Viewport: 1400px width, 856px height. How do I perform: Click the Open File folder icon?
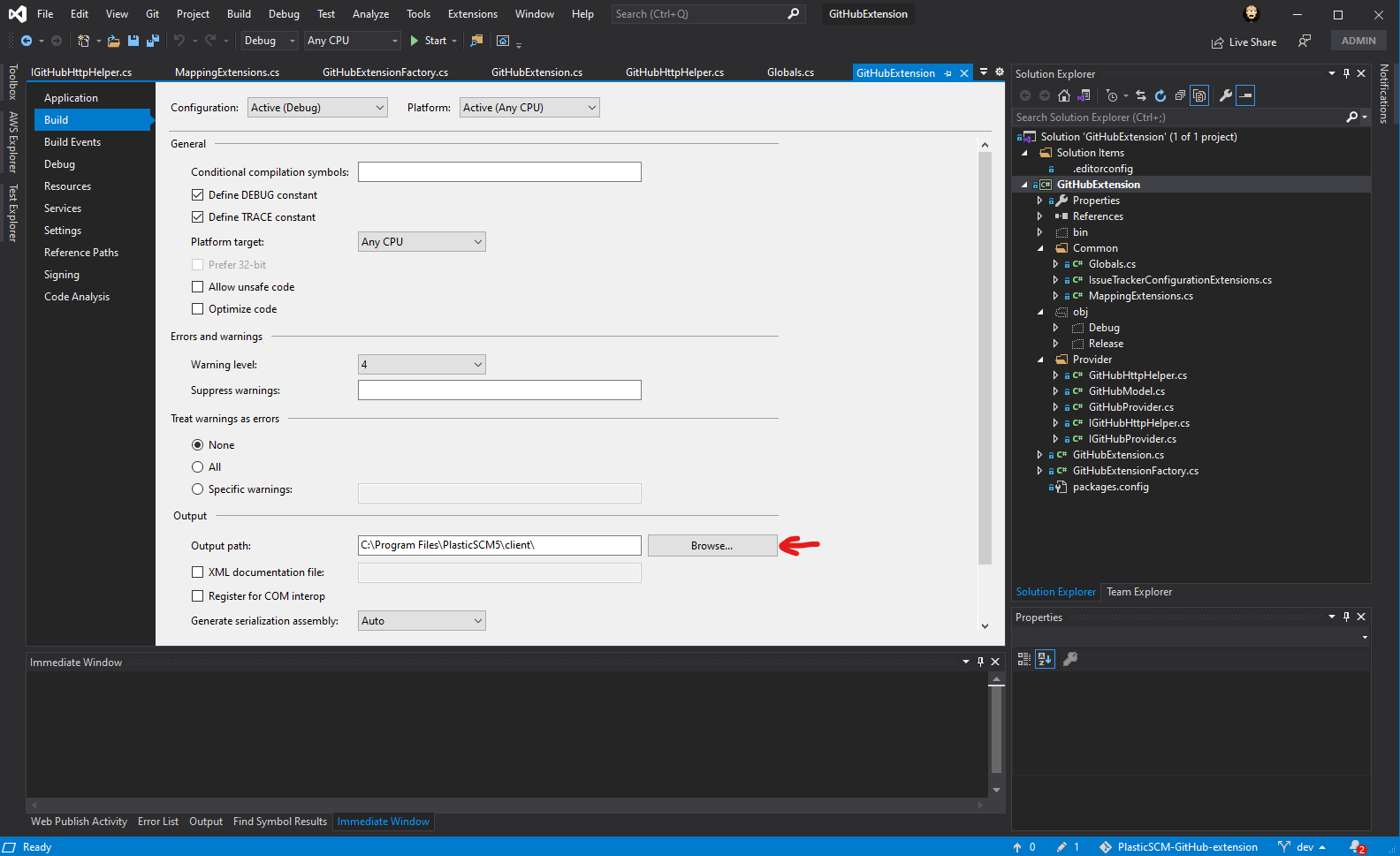coord(114,41)
